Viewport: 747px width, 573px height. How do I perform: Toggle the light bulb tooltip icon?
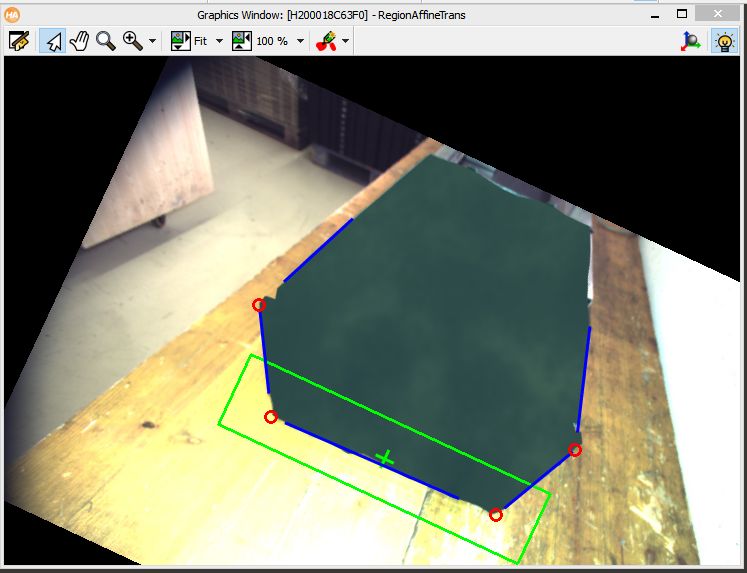pos(724,41)
